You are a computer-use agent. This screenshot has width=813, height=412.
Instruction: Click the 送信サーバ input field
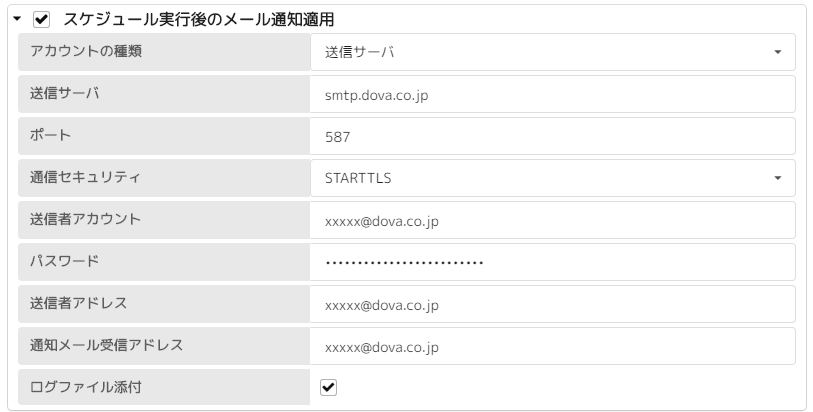(x=553, y=94)
